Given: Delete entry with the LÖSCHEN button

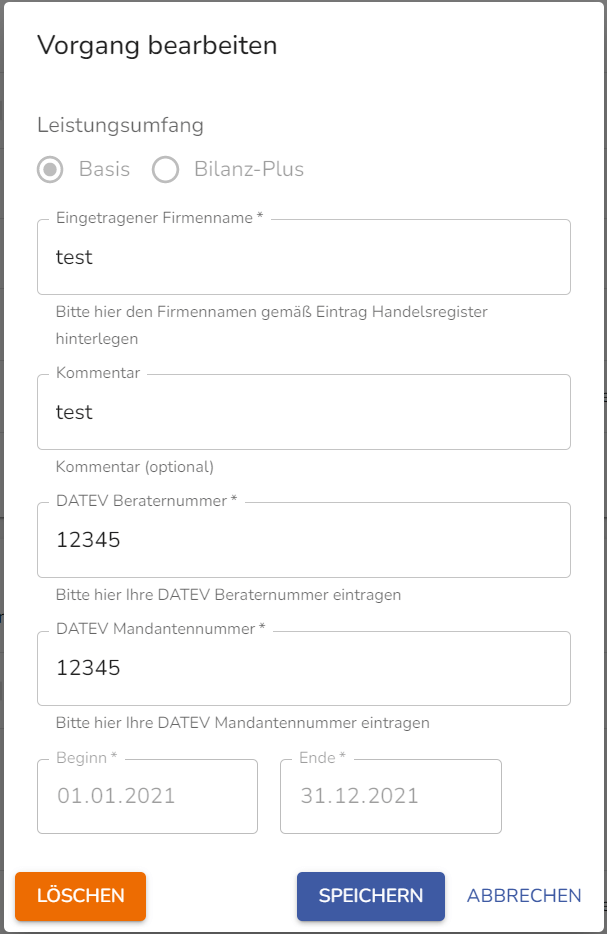Looking at the screenshot, I should [x=80, y=896].
